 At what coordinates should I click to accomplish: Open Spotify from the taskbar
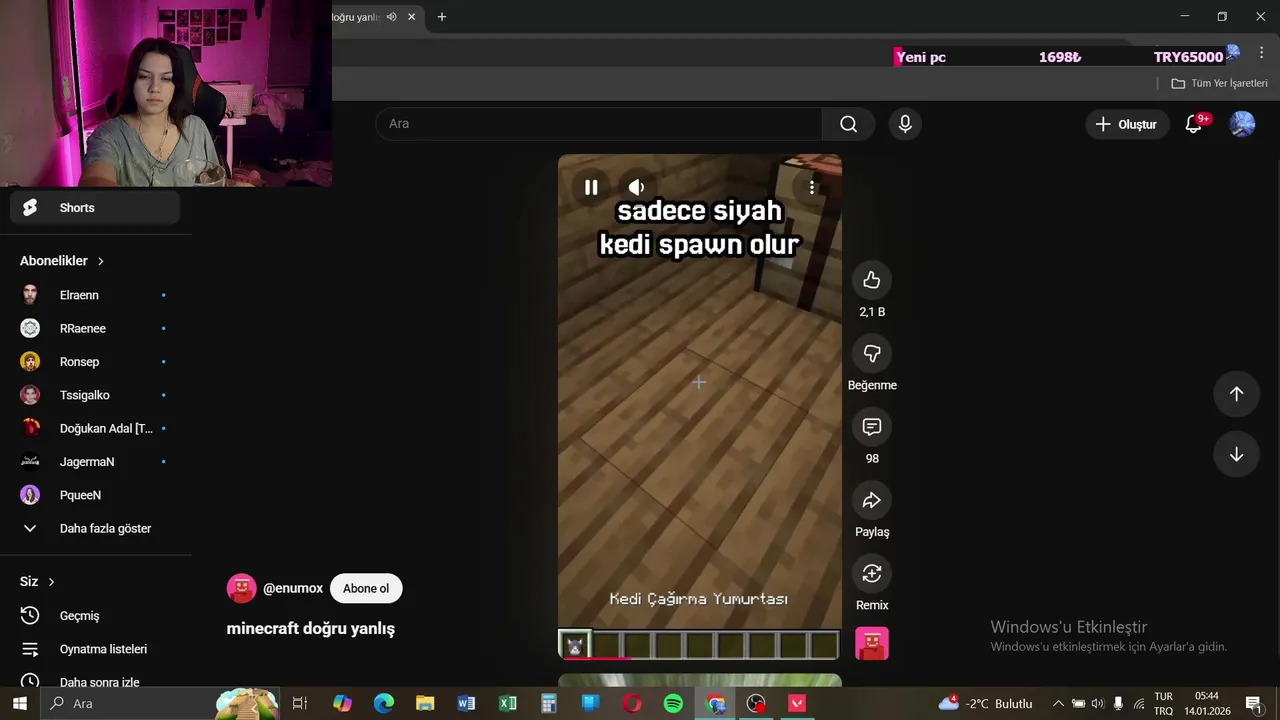[673, 703]
